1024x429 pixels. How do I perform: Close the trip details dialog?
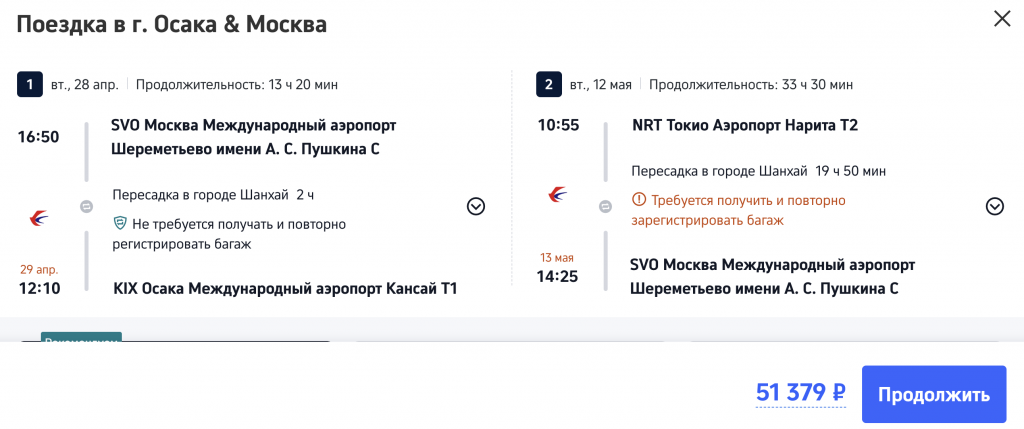pos(1001,19)
